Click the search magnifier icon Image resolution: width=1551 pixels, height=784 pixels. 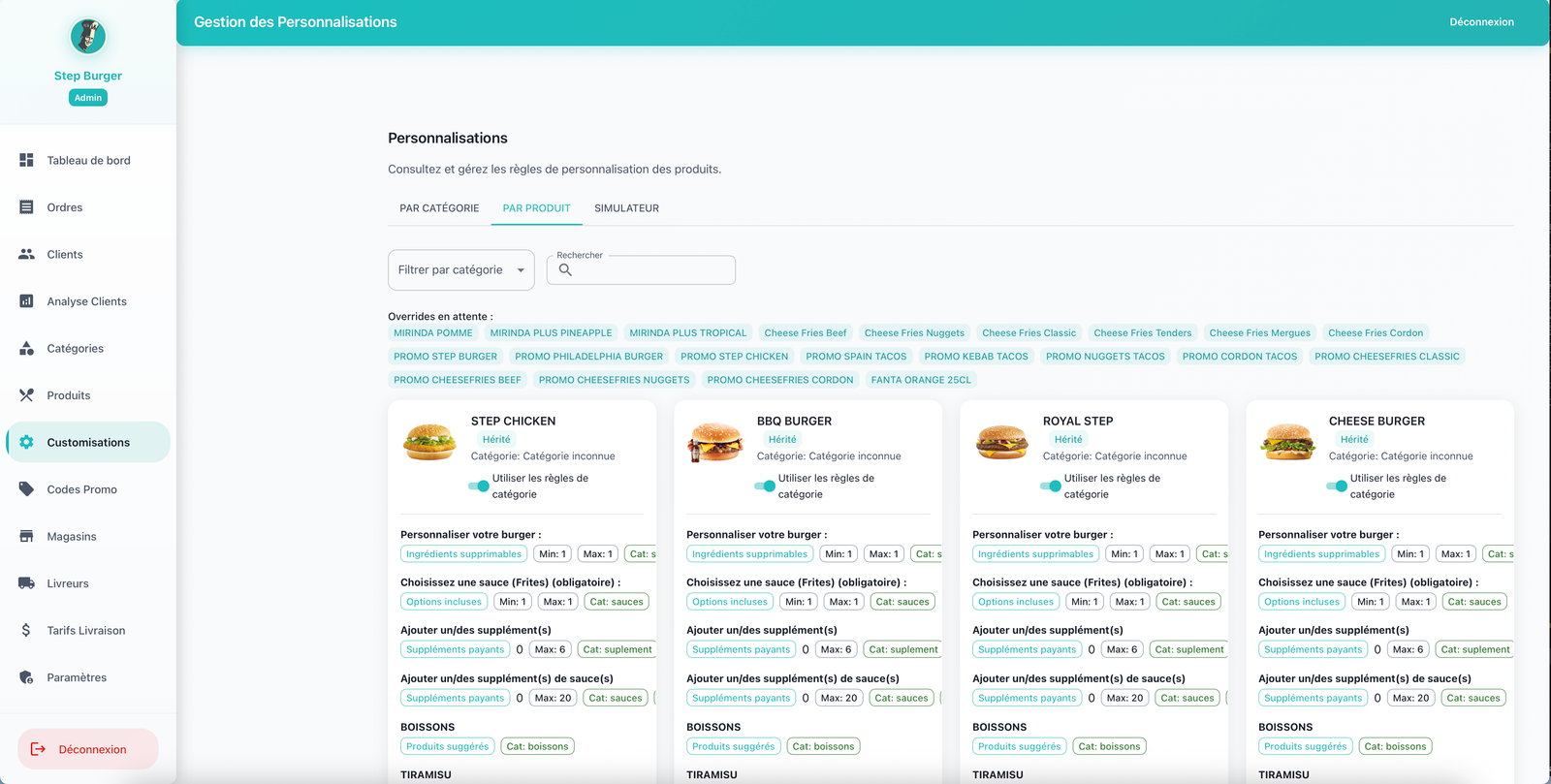565,270
